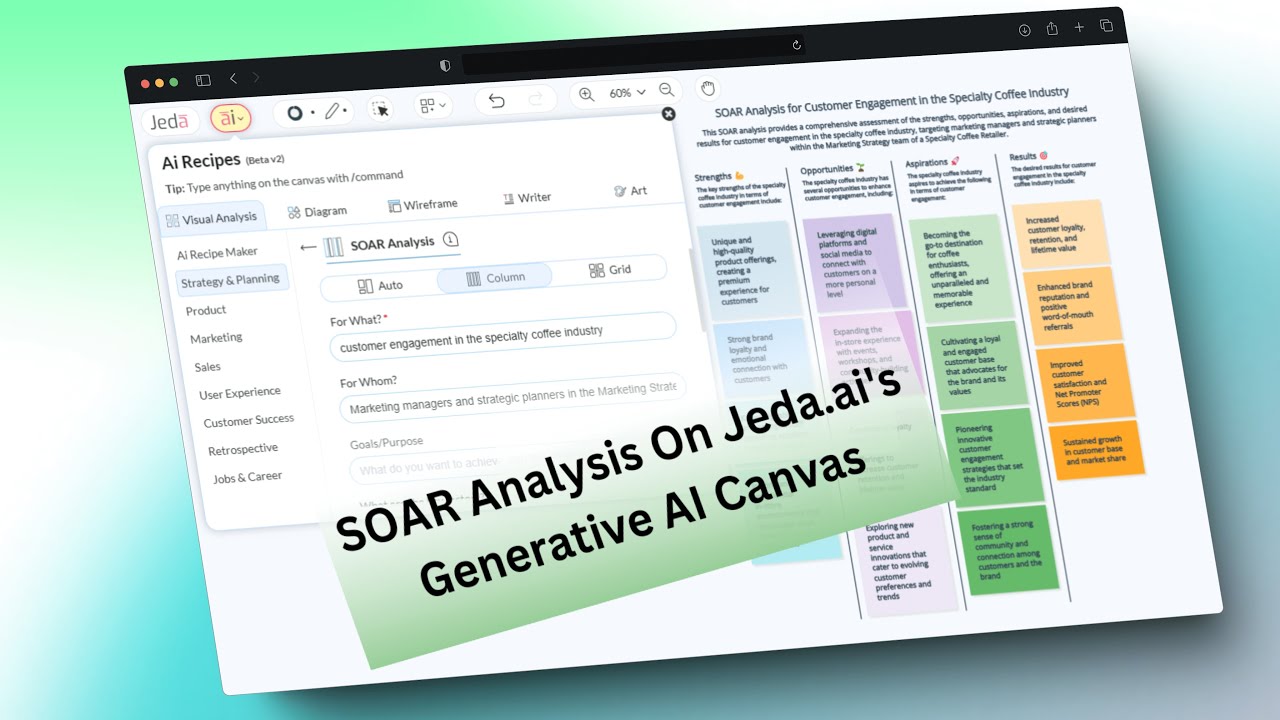This screenshot has width=1280, height=720.
Task: Show the browser tab overview
Action: (x=1106, y=25)
